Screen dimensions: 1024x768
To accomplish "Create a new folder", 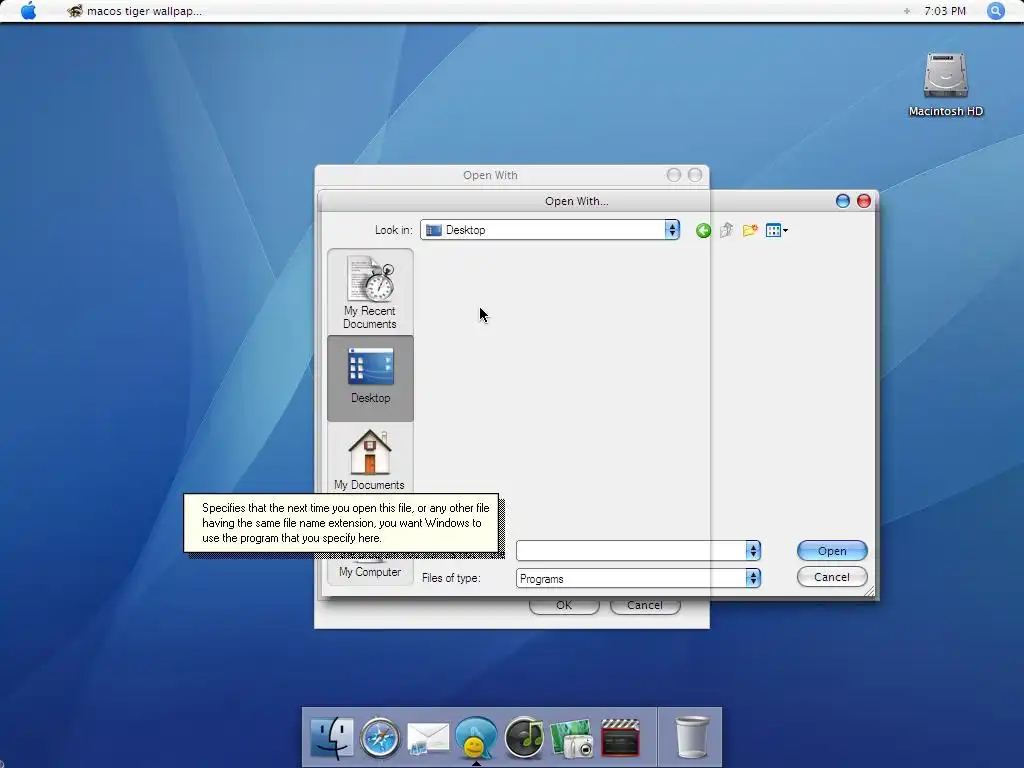I will point(750,231).
